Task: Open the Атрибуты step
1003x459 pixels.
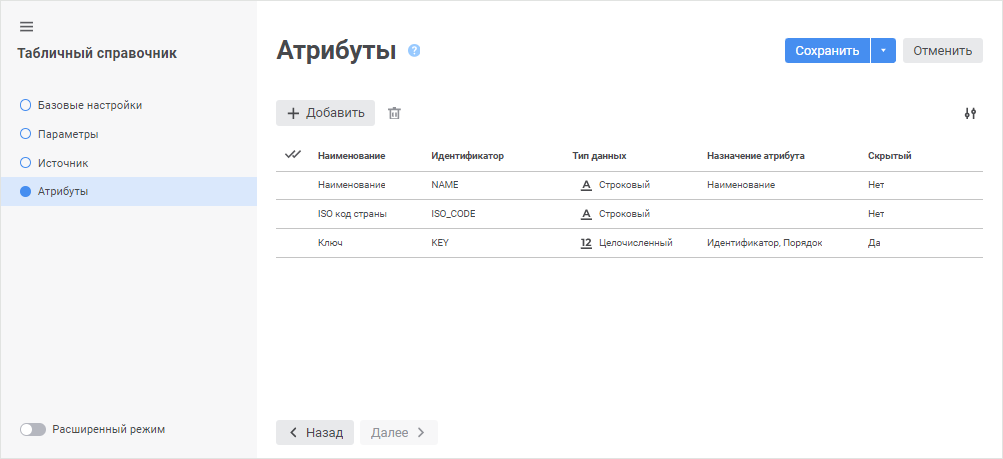Action: pyautogui.click(x=62, y=191)
